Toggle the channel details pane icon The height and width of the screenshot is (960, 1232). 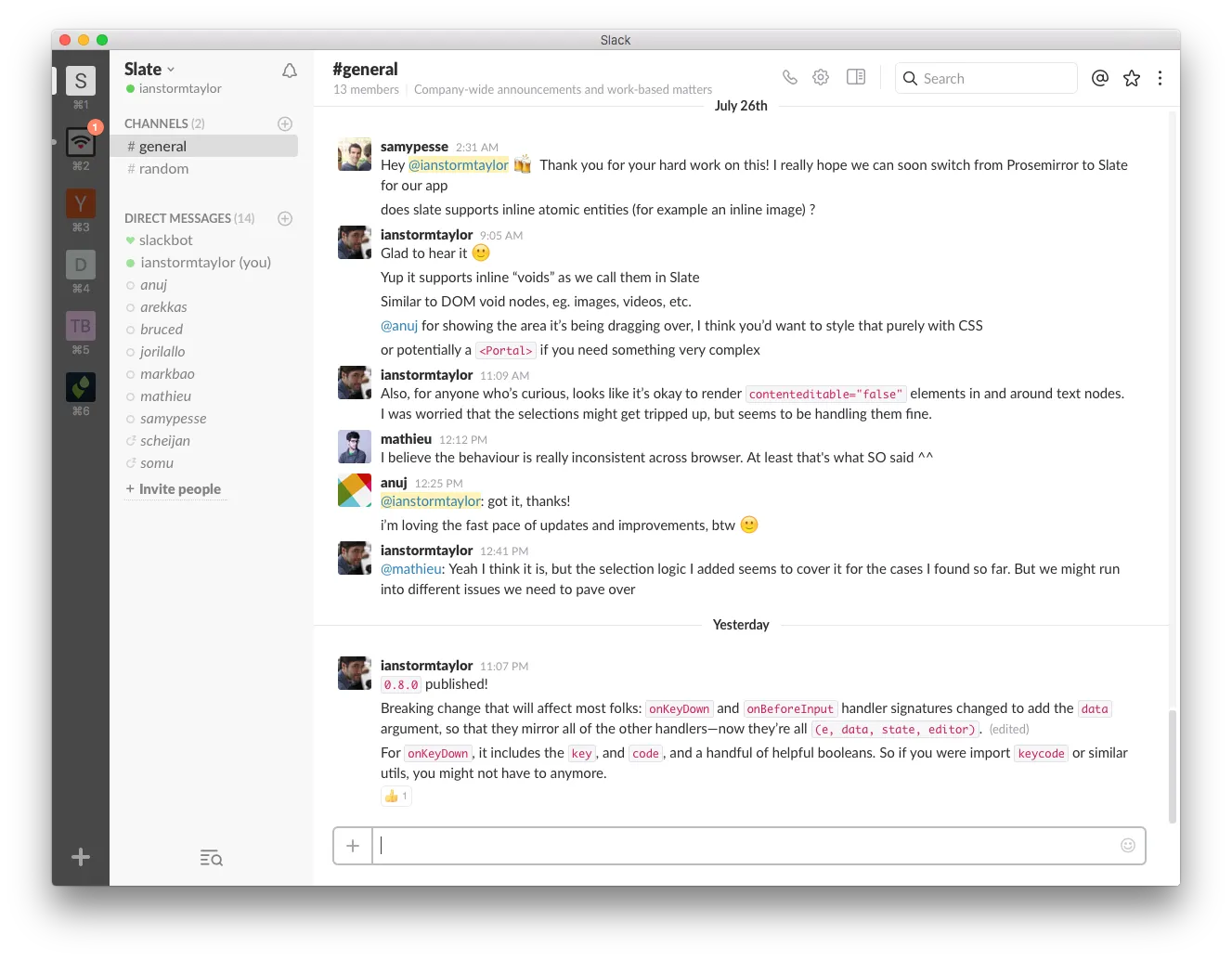(x=856, y=77)
